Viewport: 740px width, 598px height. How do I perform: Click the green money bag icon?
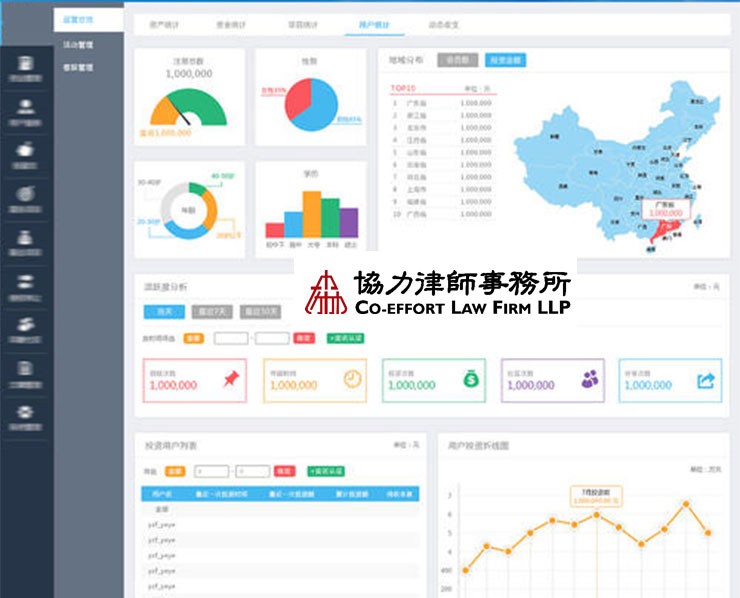click(470, 380)
